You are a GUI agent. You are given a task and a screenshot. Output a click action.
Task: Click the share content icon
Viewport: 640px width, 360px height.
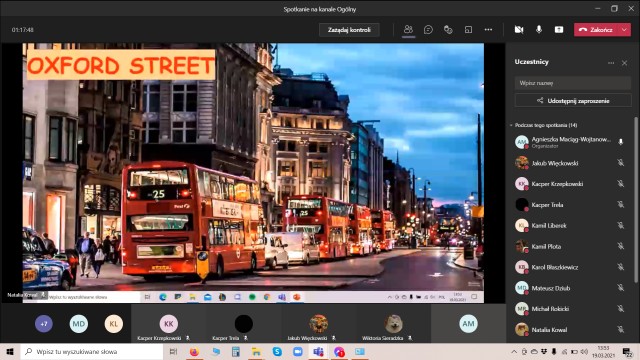tap(559, 29)
